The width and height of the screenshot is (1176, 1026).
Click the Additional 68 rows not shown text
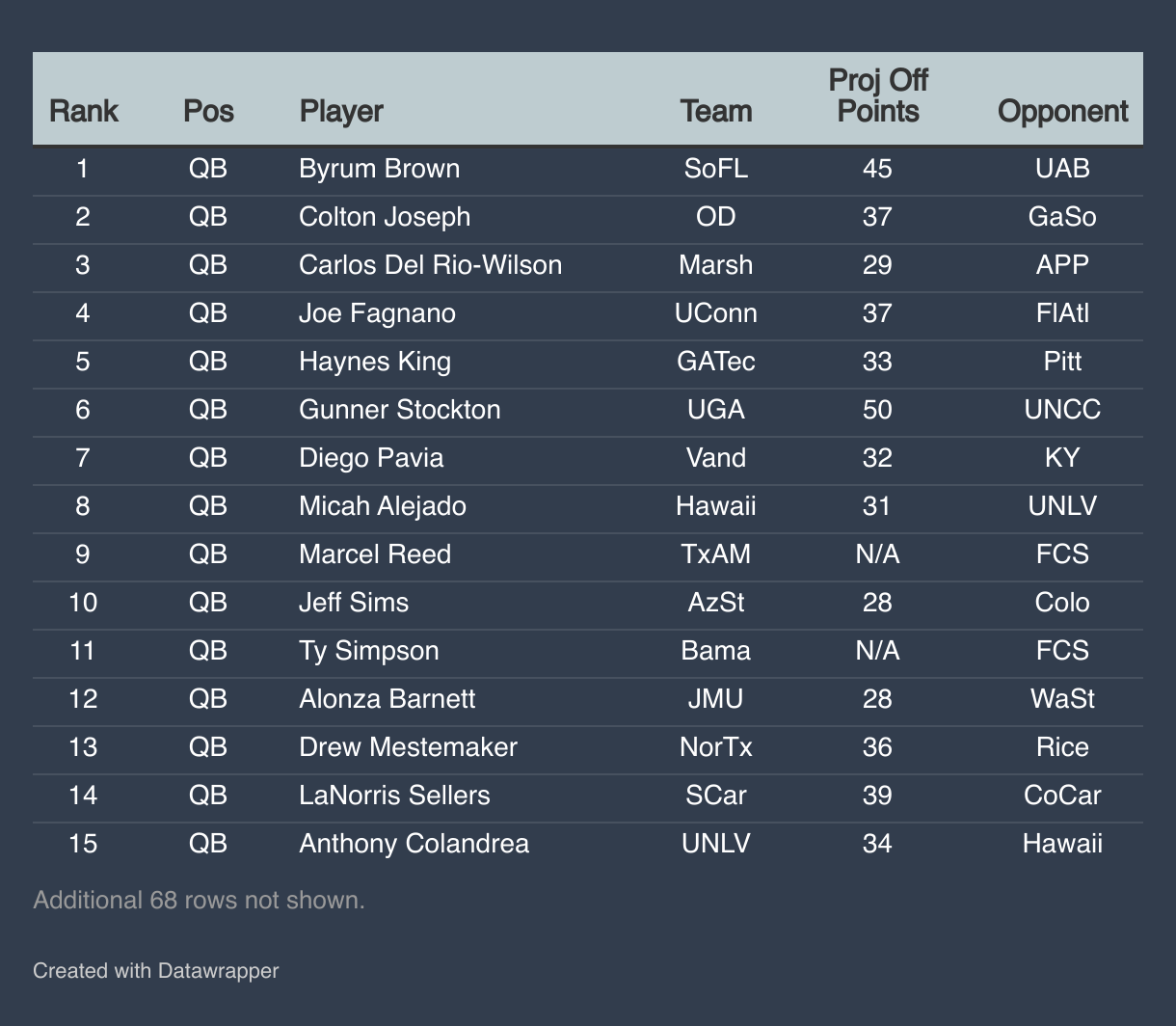click(x=200, y=901)
